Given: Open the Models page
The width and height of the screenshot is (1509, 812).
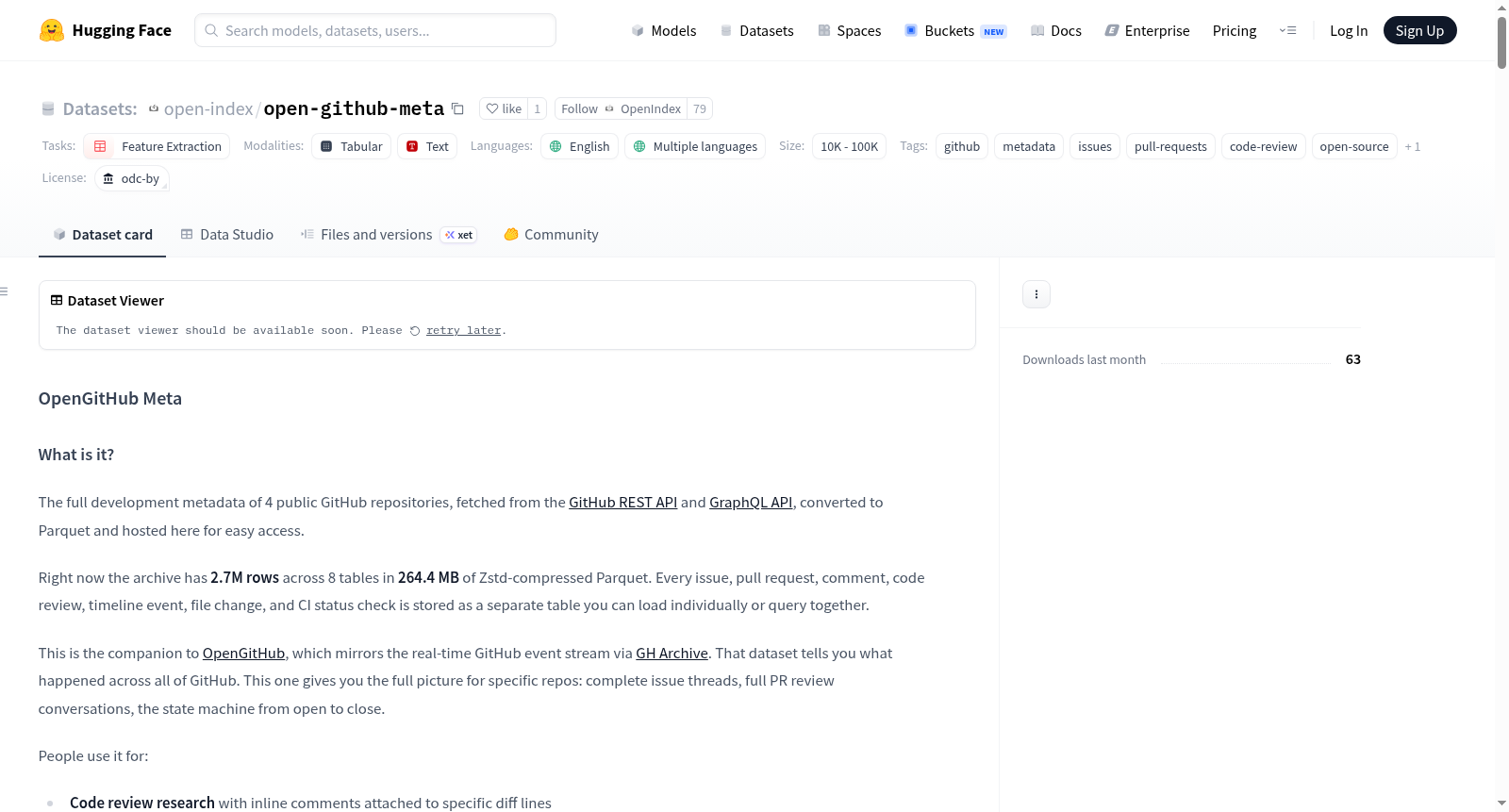Looking at the screenshot, I should point(664,30).
